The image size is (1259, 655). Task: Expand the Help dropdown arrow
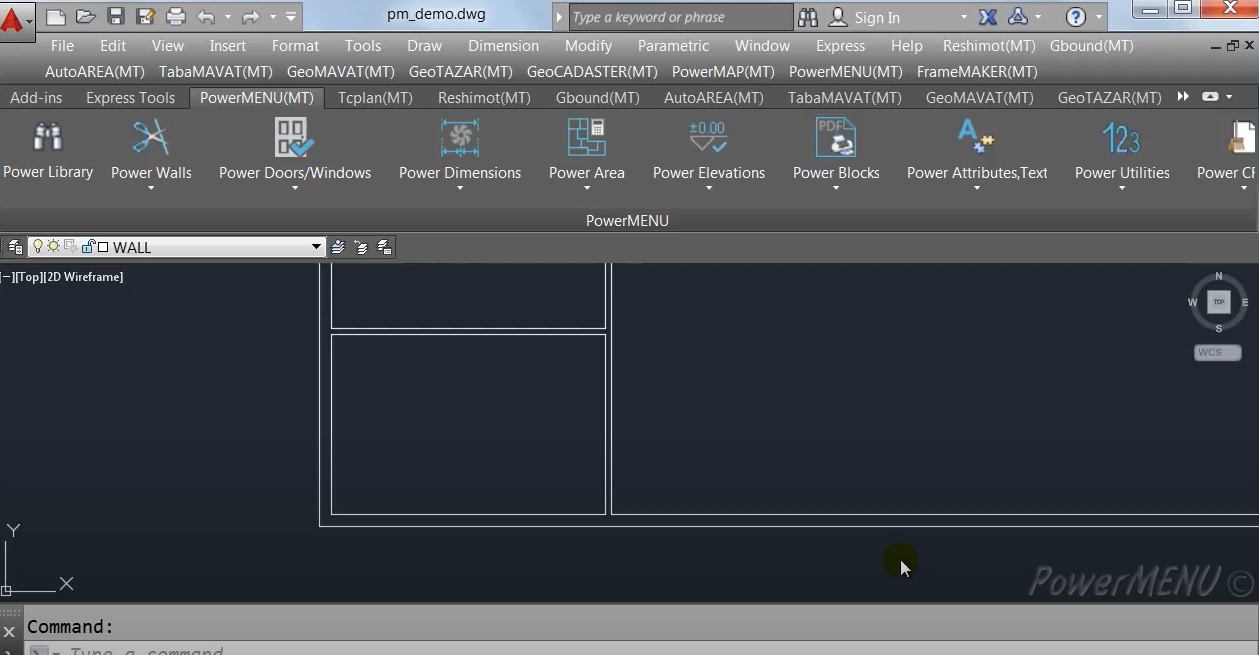click(1099, 17)
